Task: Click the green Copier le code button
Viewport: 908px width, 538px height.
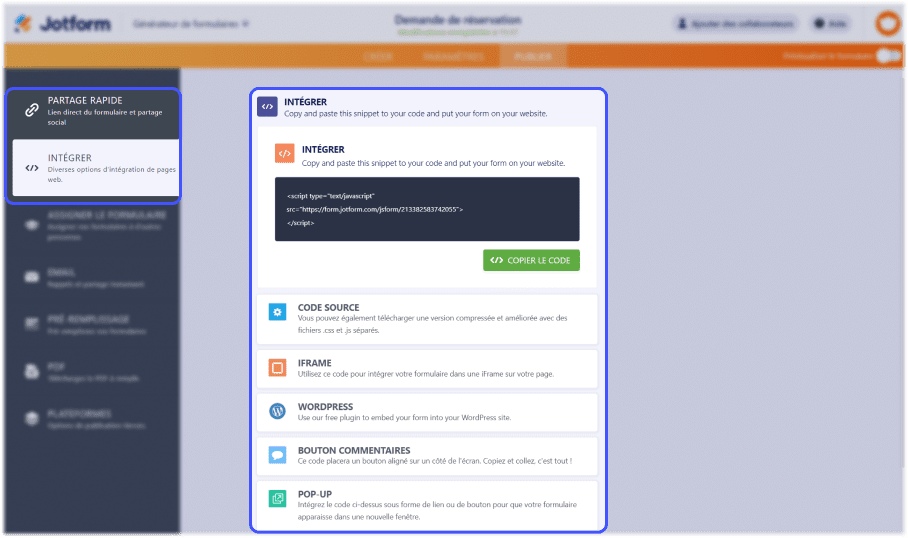Action: (x=531, y=260)
